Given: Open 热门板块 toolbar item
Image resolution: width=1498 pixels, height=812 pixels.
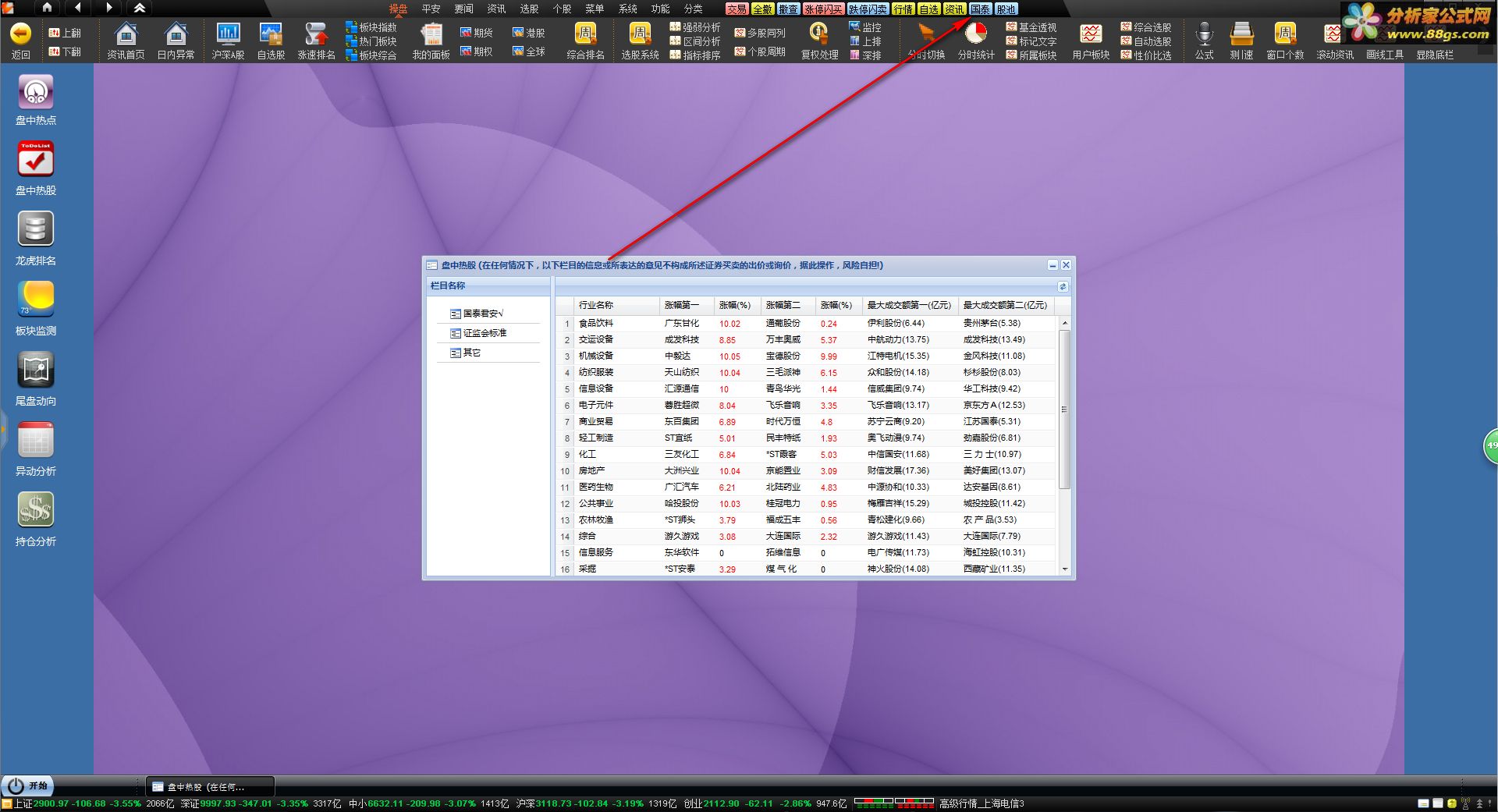Looking at the screenshot, I should [371, 41].
